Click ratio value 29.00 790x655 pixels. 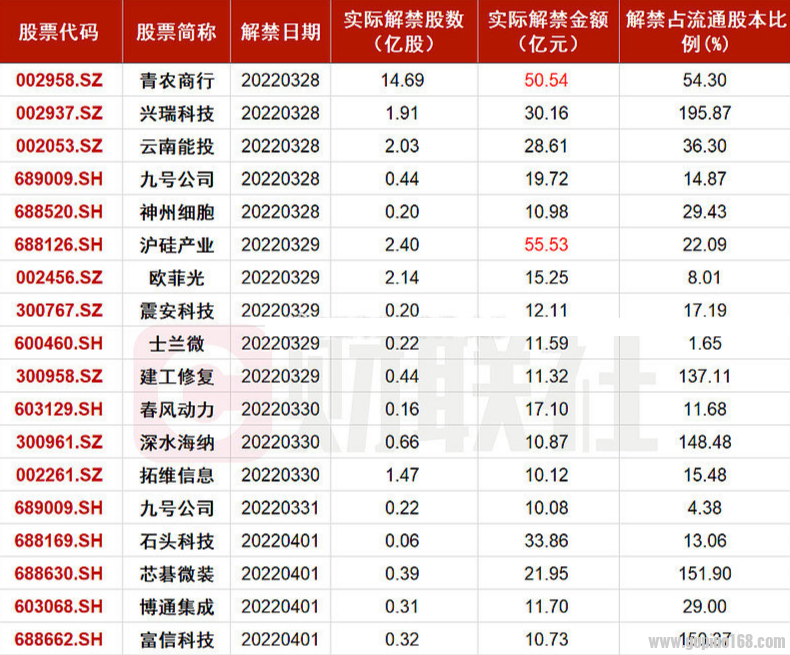(705, 607)
